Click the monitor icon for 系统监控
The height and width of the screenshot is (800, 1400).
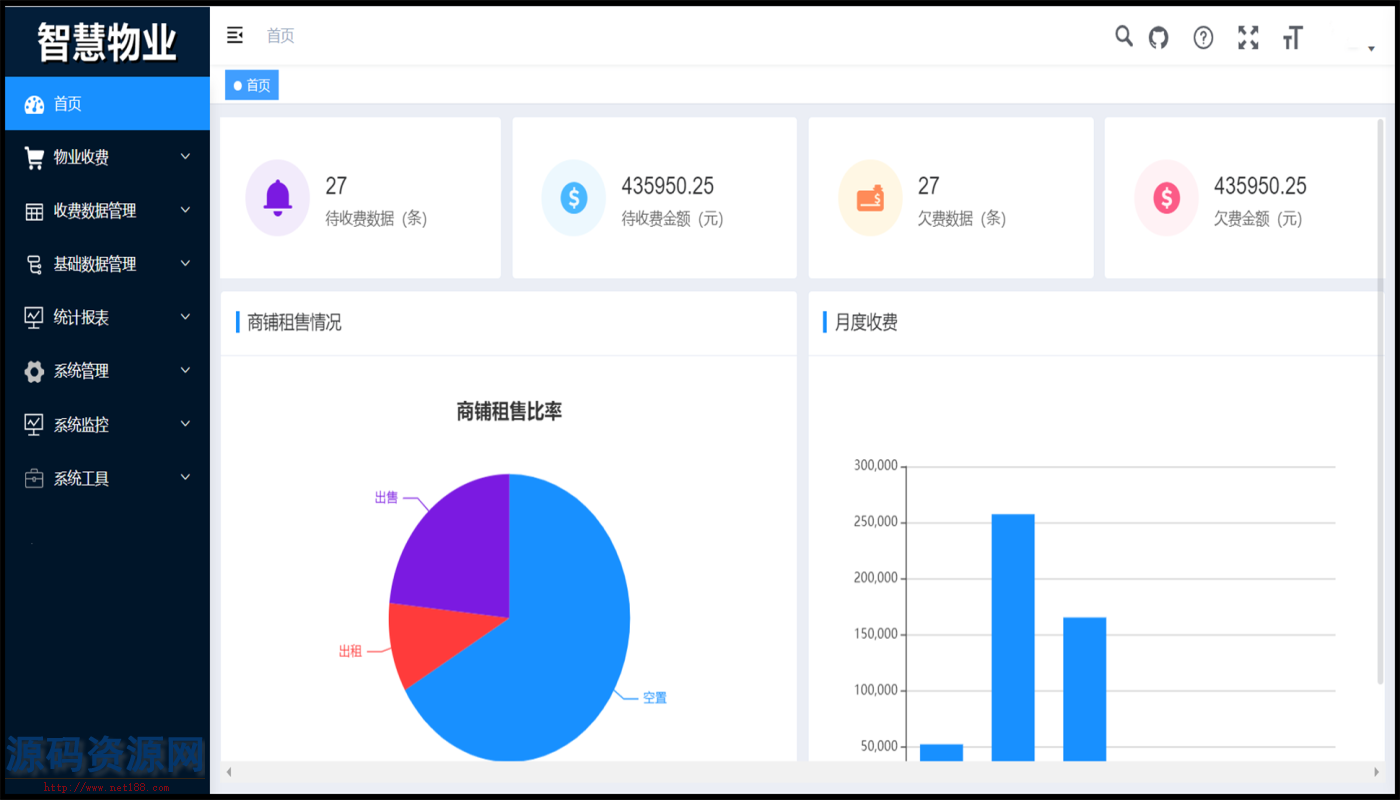34,425
